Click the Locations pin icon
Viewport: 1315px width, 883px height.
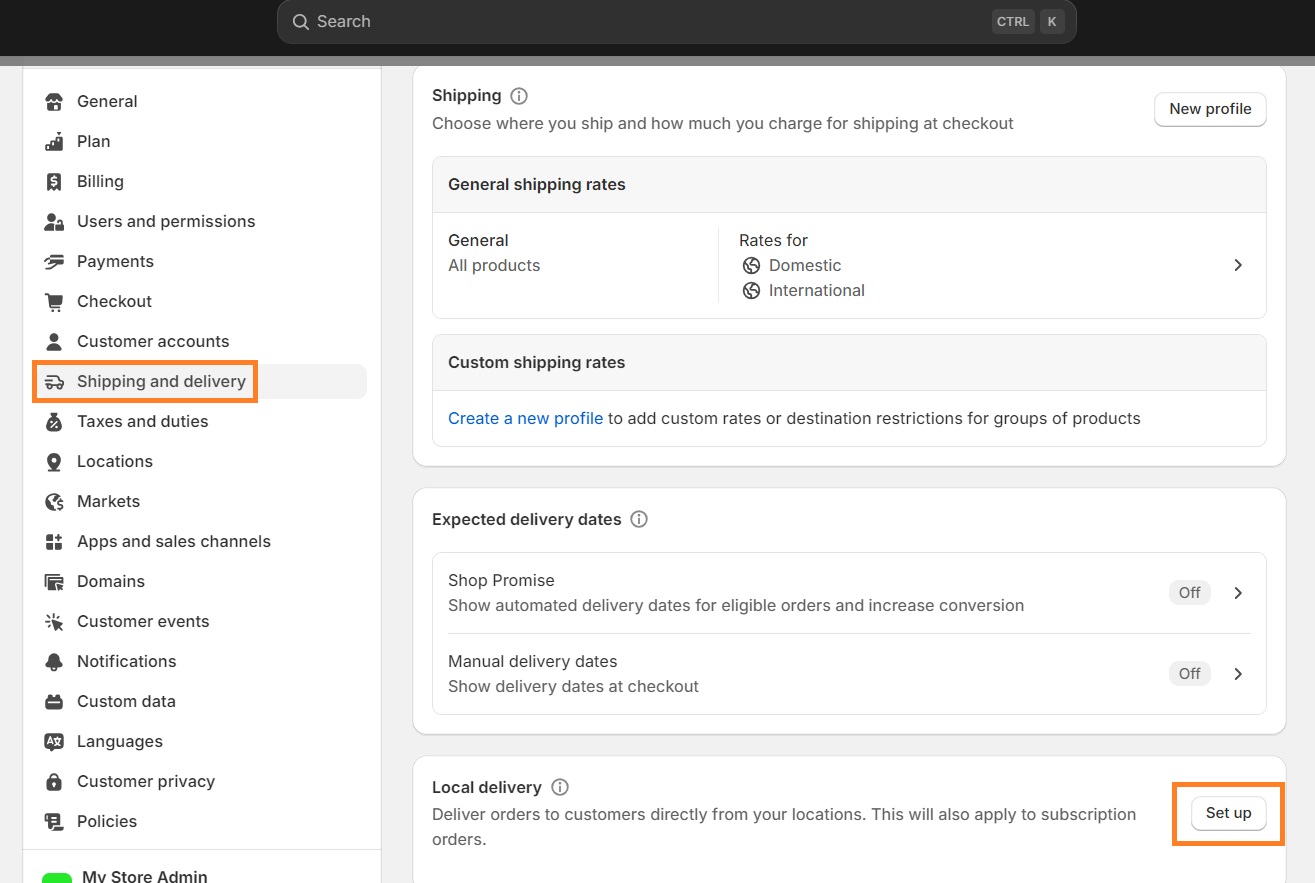click(x=53, y=461)
